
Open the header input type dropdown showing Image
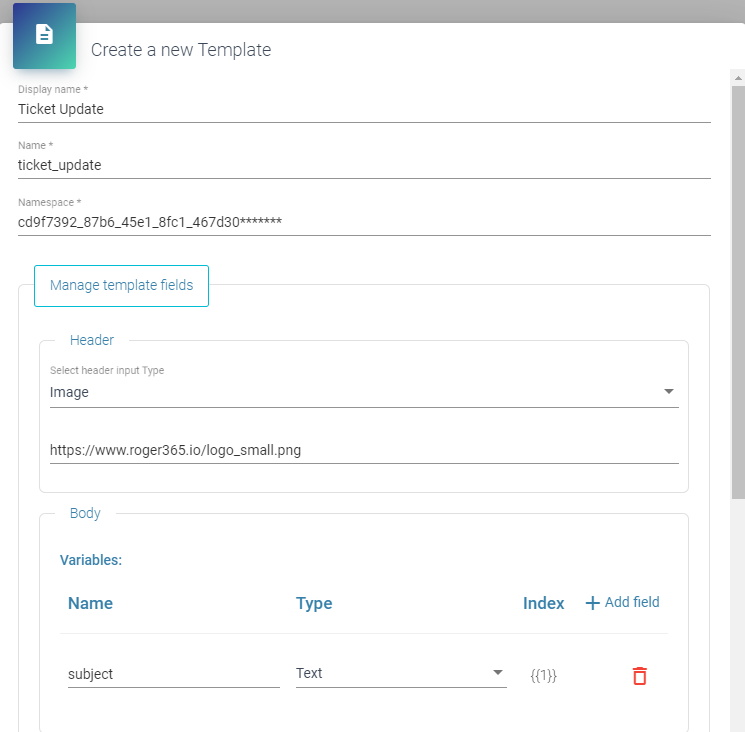coord(350,392)
